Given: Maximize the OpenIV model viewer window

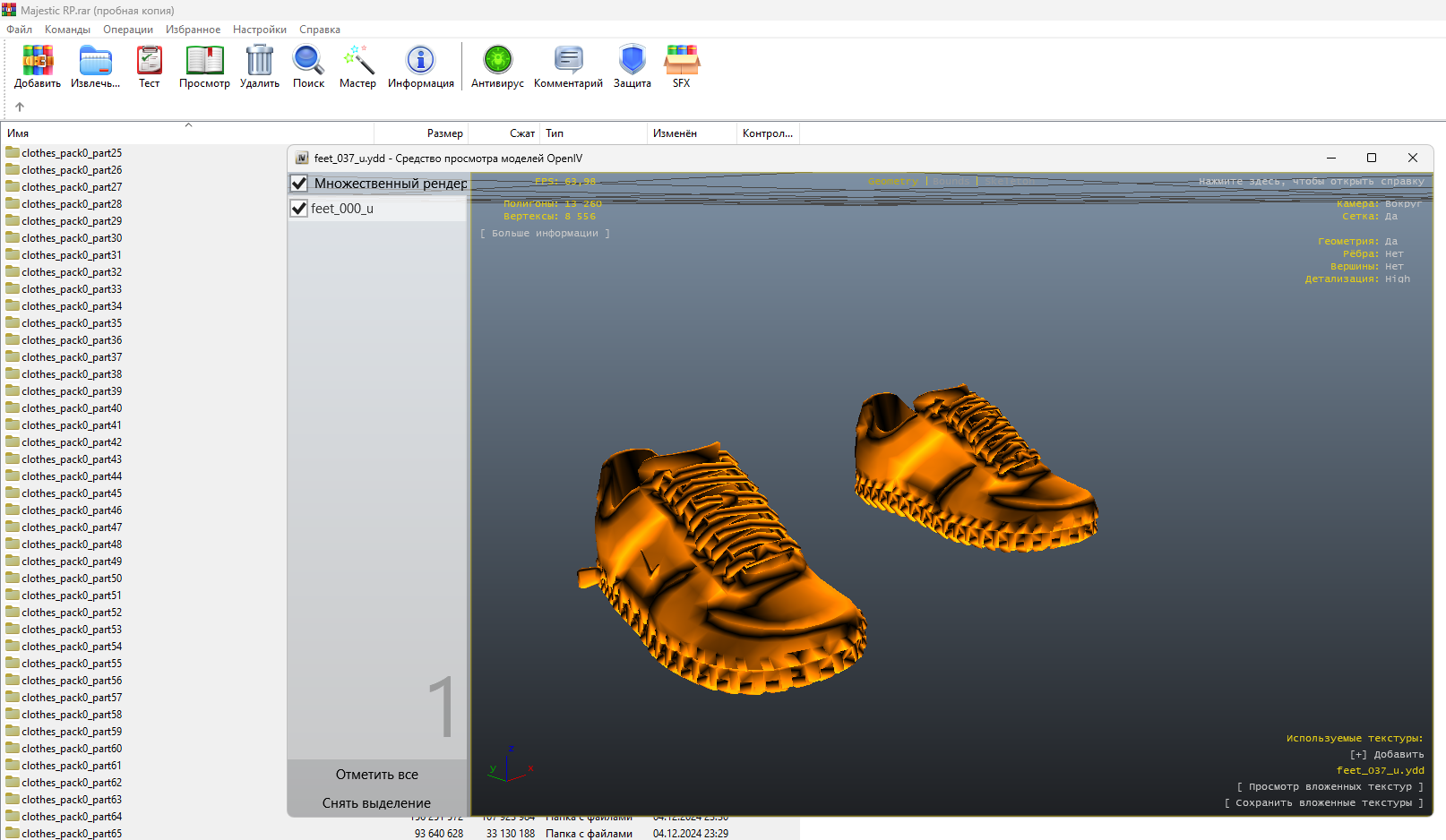Looking at the screenshot, I should coord(1372,158).
